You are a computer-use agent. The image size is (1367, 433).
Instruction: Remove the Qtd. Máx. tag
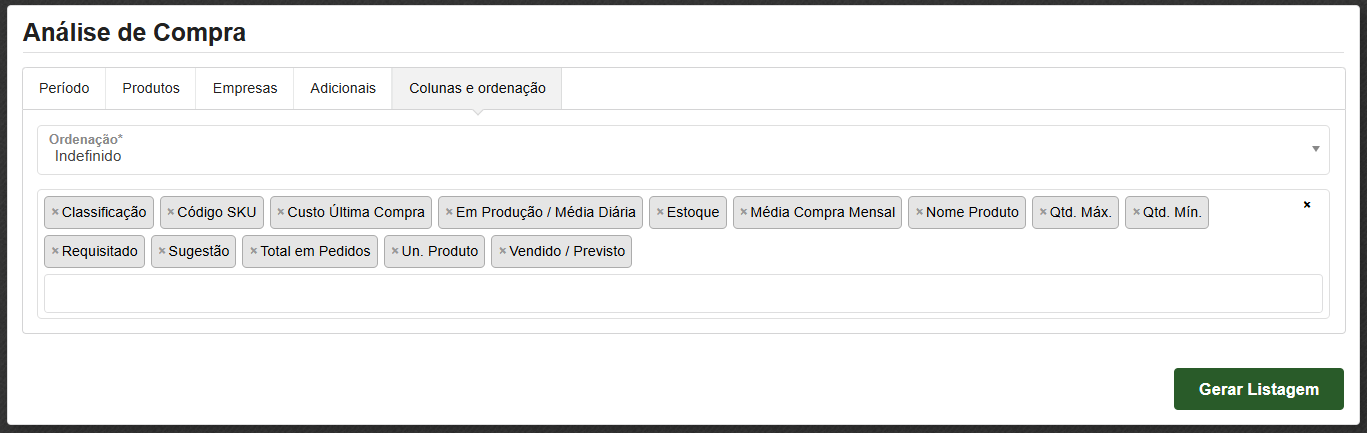pos(1043,212)
